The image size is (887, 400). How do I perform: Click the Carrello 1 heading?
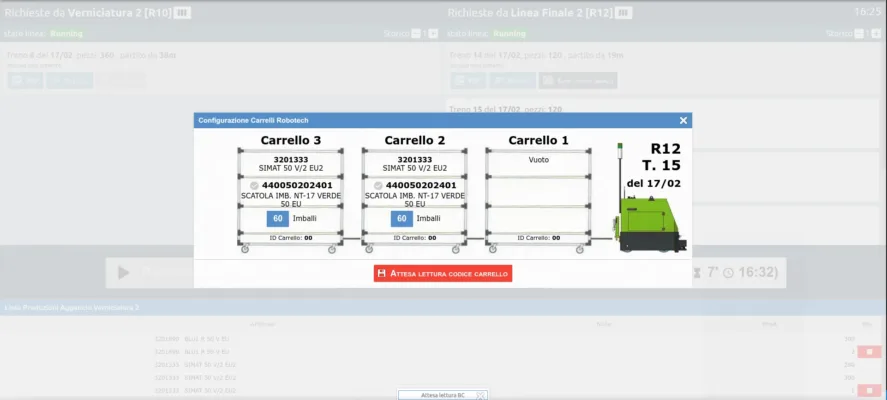point(538,140)
